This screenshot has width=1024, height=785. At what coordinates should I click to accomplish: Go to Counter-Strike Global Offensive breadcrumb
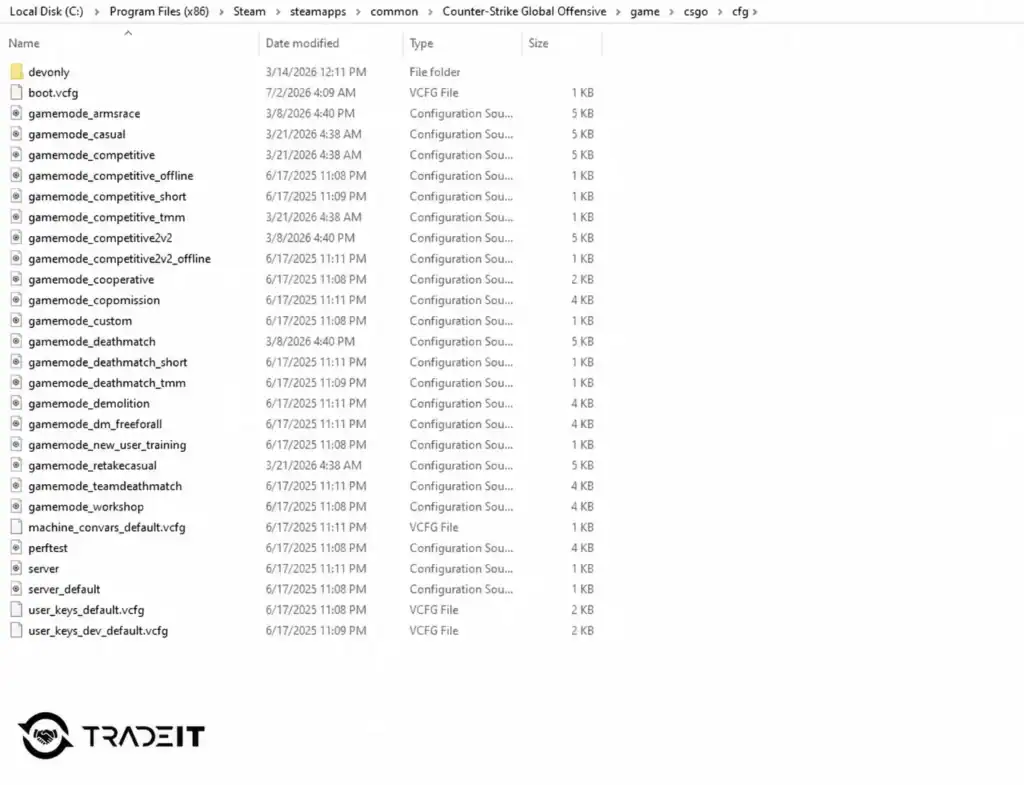click(524, 12)
